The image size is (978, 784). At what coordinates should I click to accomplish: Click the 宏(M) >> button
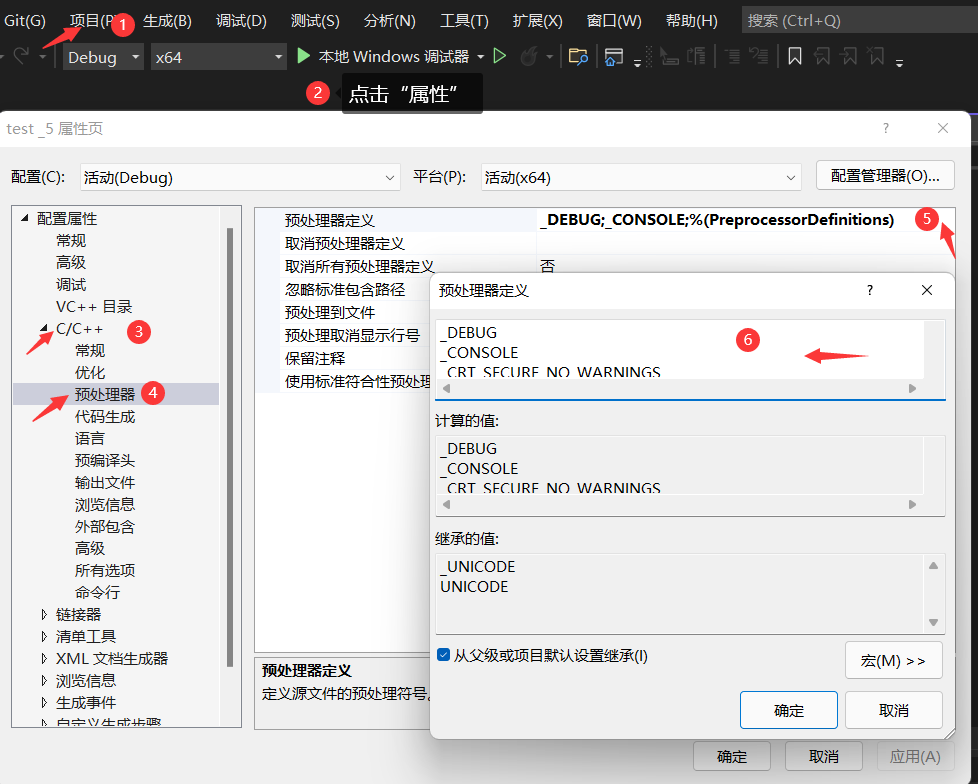pos(893,660)
